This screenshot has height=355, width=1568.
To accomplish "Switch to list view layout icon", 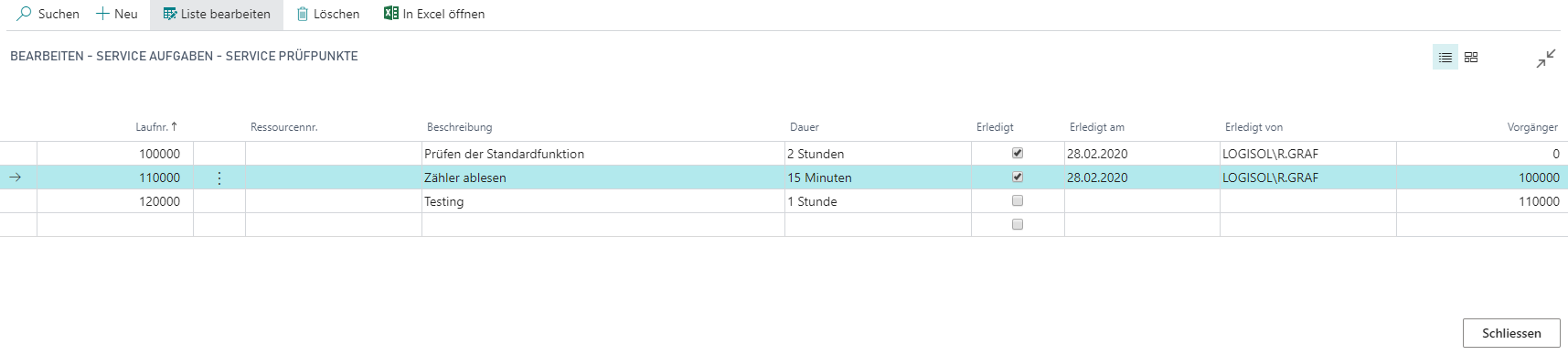I will [x=1445, y=57].
